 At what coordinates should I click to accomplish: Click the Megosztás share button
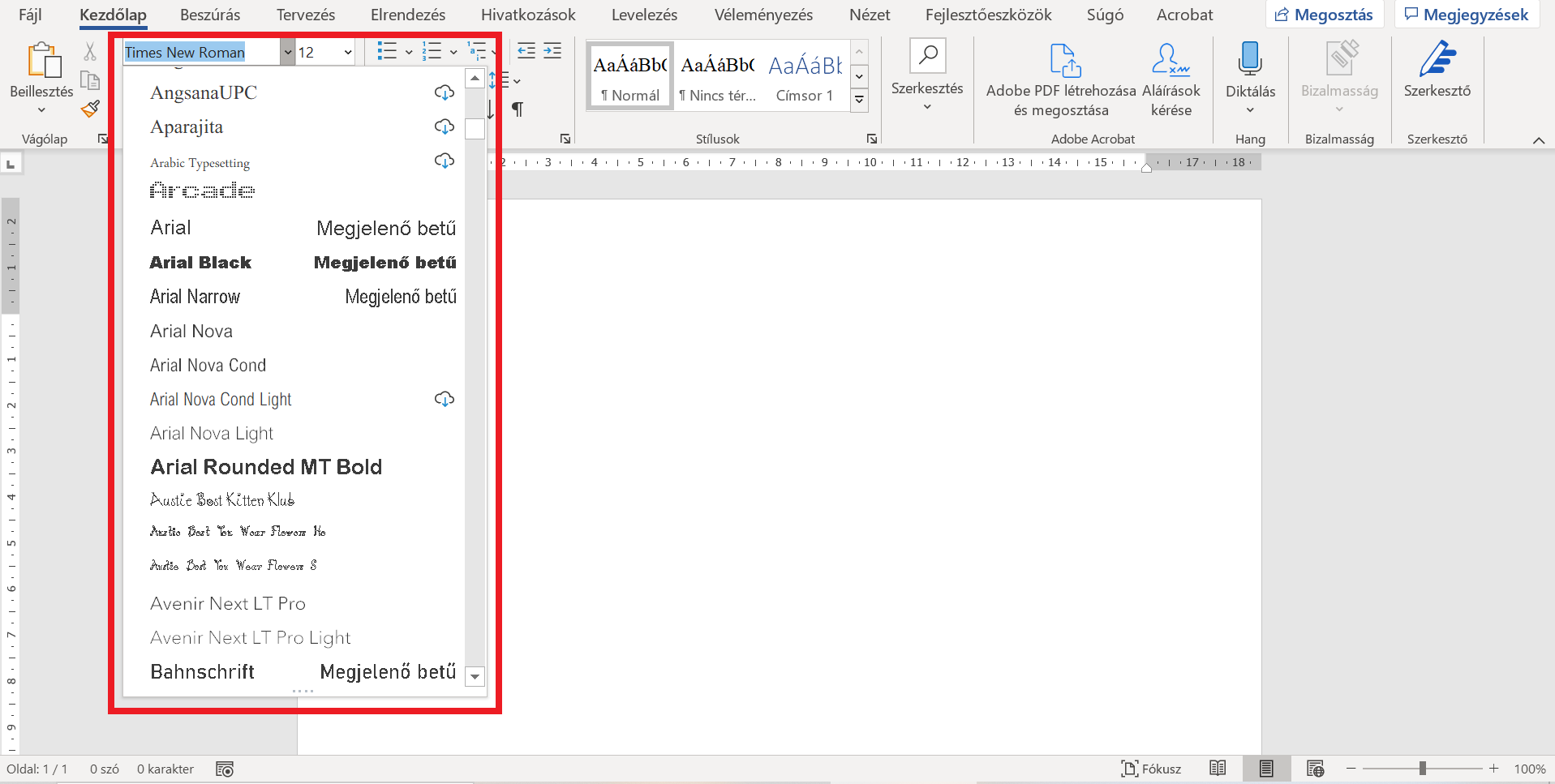(1324, 15)
